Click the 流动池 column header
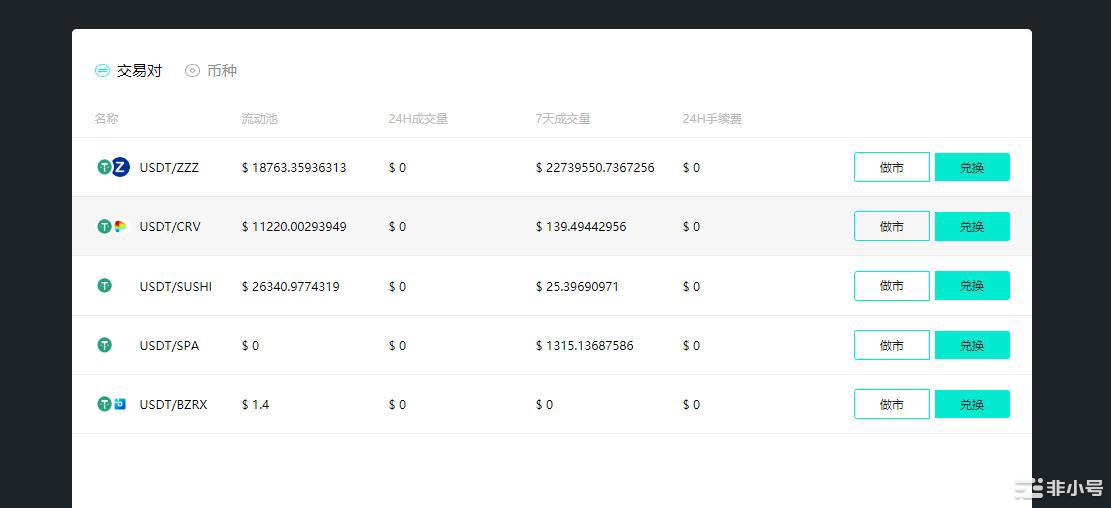The height and width of the screenshot is (508, 1111). click(x=259, y=118)
